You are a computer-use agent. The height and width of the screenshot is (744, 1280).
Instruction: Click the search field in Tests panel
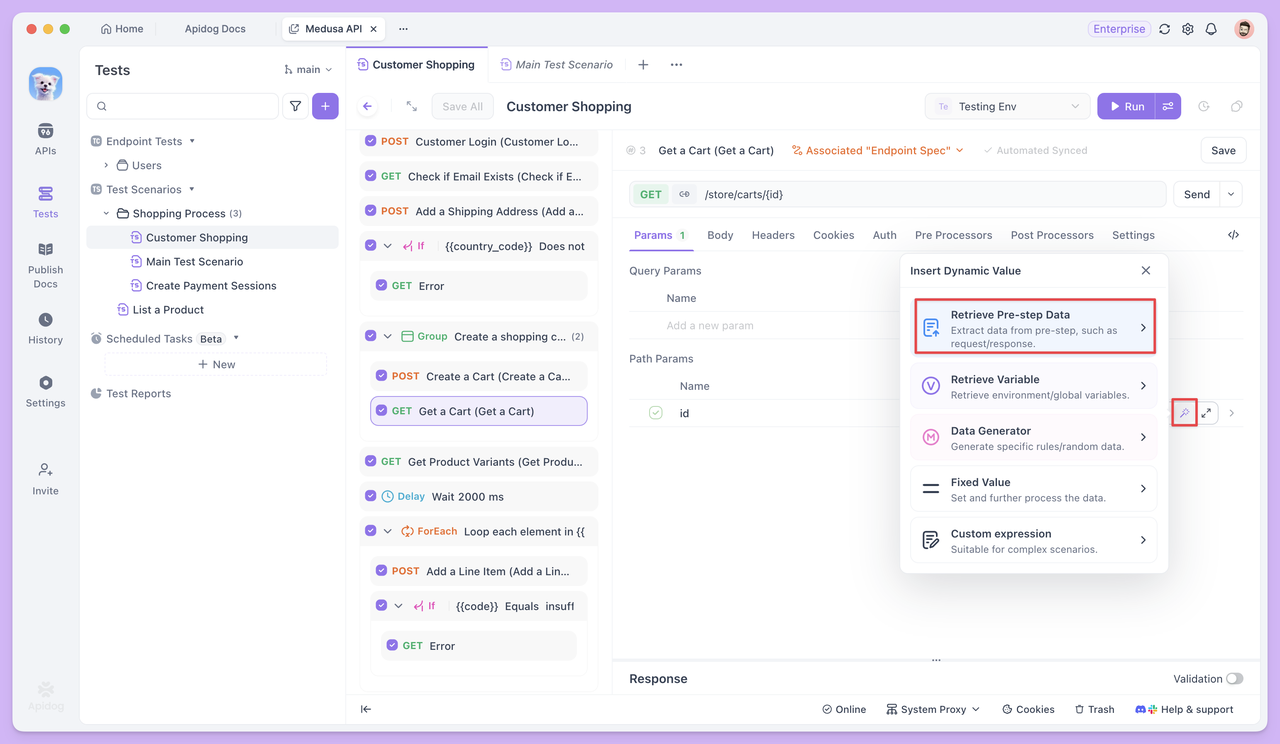[x=184, y=106]
